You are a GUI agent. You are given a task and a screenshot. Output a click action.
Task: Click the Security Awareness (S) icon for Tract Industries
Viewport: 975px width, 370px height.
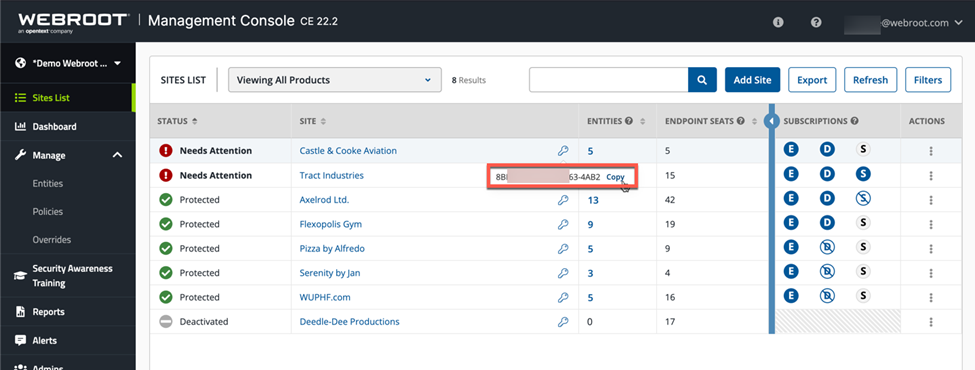pyautogui.click(x=863, y=174)
